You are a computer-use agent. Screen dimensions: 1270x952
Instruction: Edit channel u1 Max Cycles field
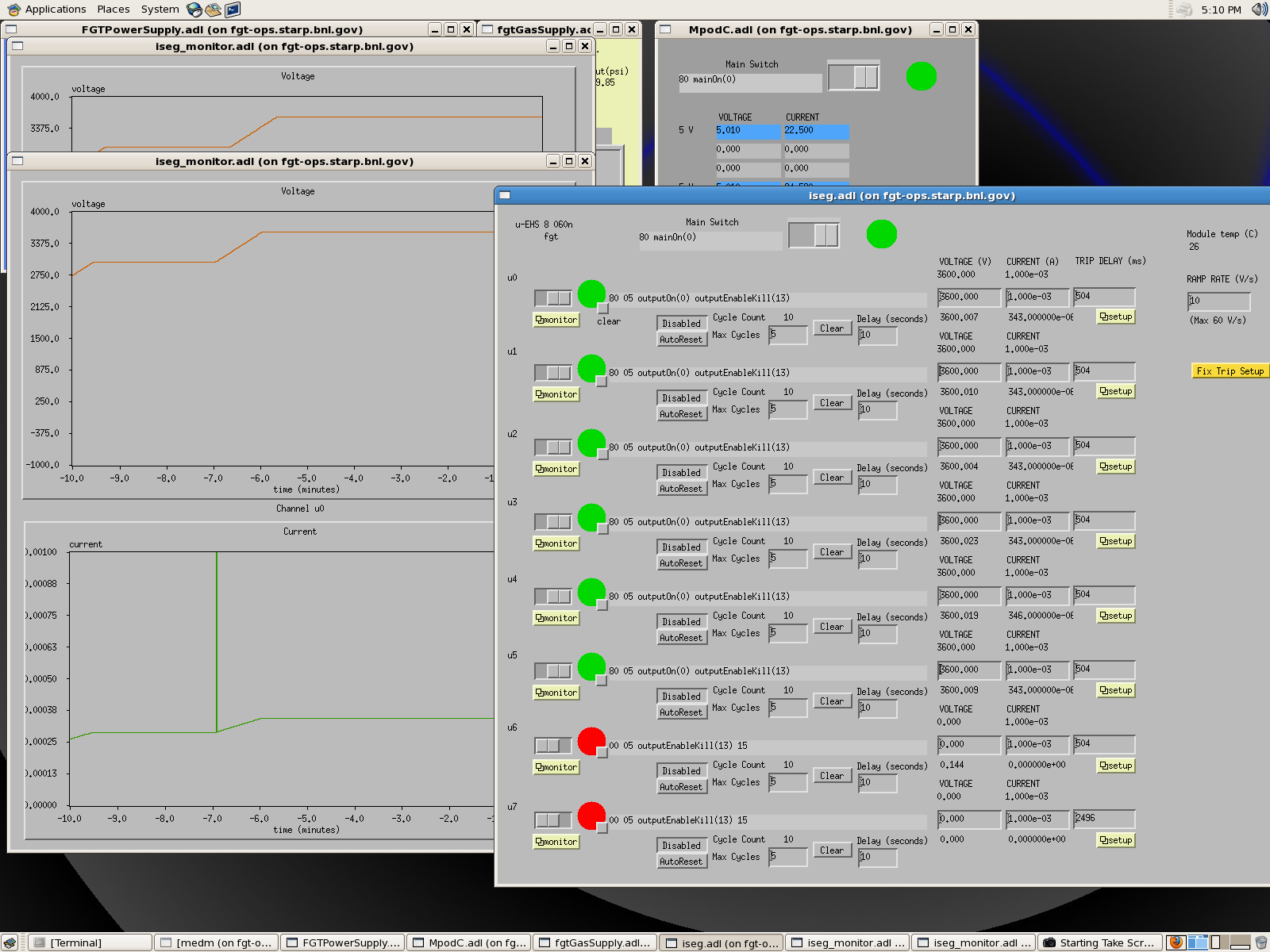pos(788,410)
